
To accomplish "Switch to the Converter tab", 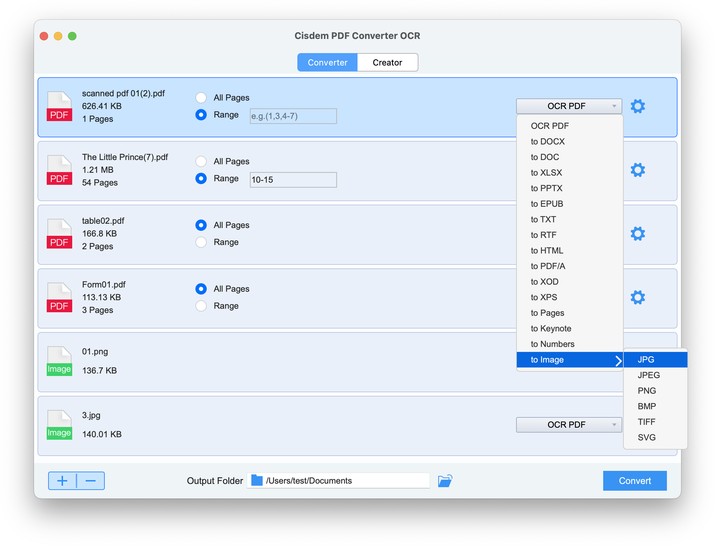I will (329, 63).
